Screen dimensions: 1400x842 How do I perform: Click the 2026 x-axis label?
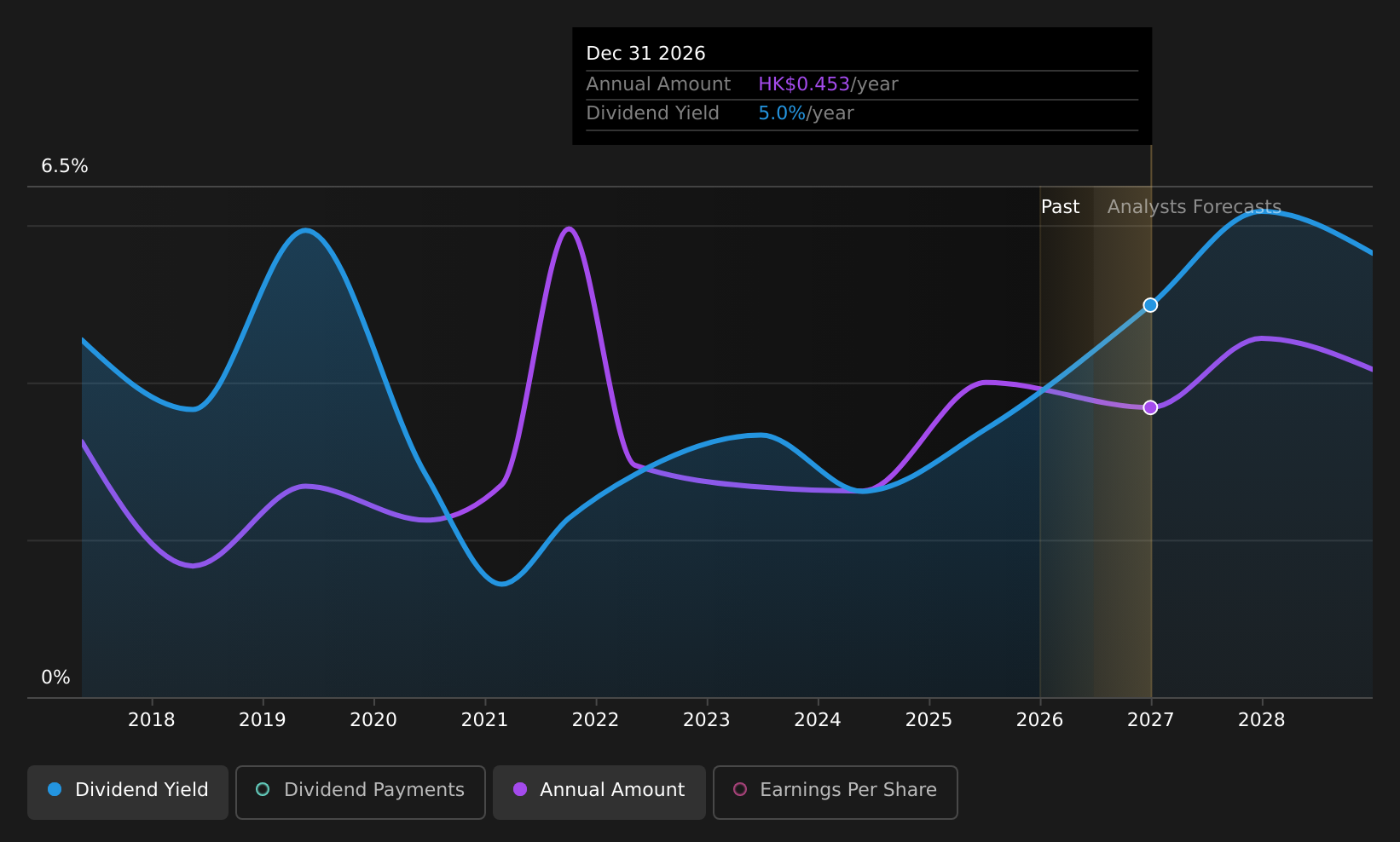(1039, 720)
